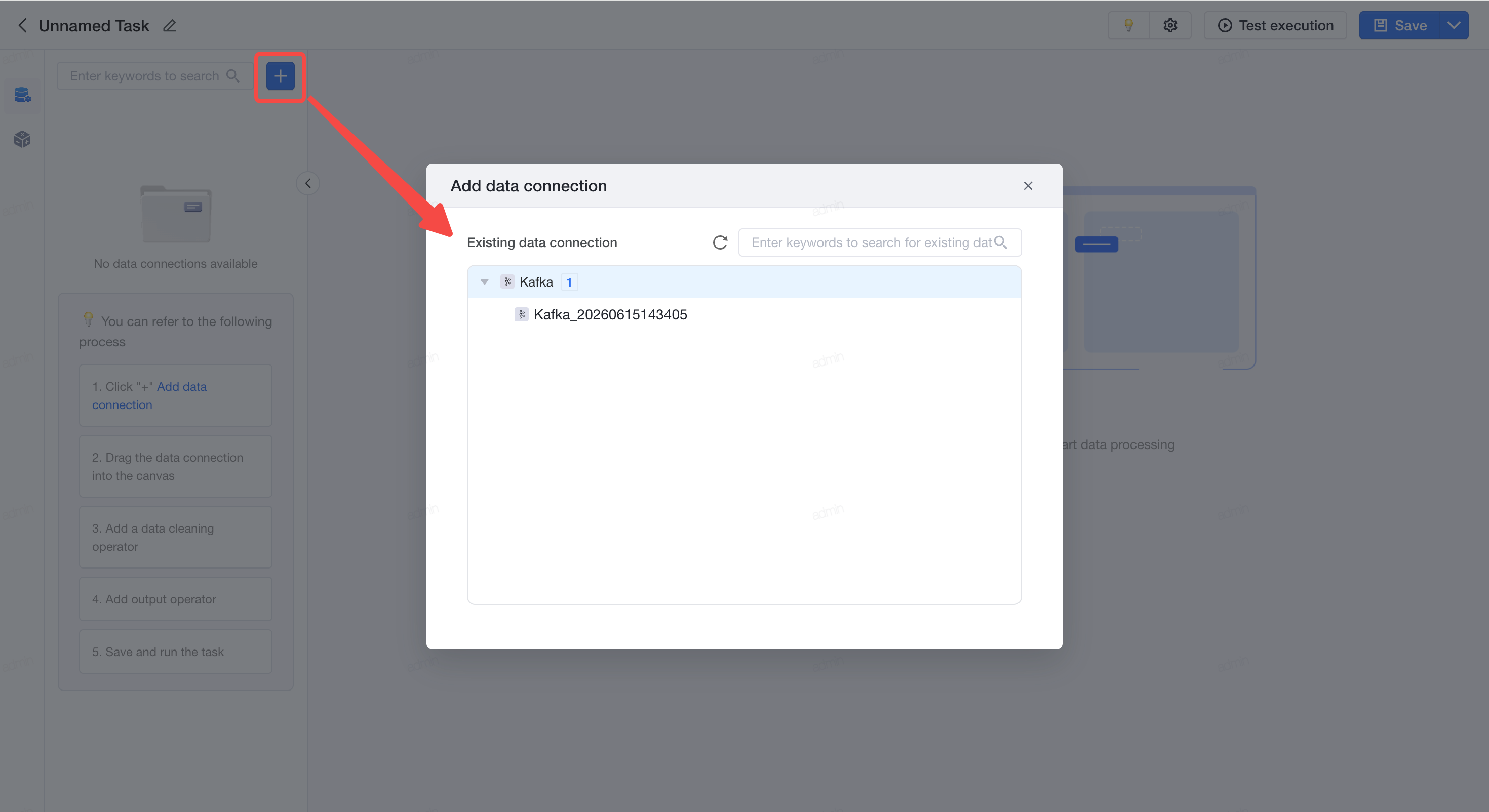Open the data connections sidebar icon
1489x812 pixels.
tap(22, 95)
